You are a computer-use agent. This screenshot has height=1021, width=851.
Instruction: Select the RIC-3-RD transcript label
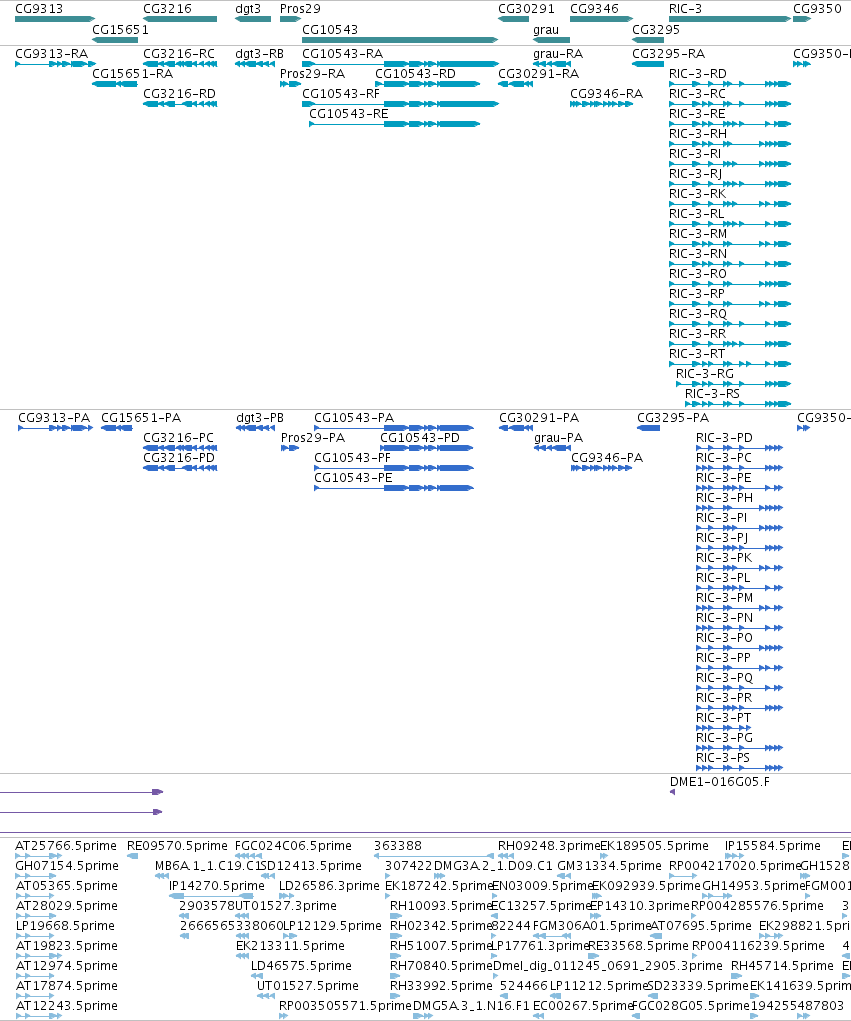(698, 74)
